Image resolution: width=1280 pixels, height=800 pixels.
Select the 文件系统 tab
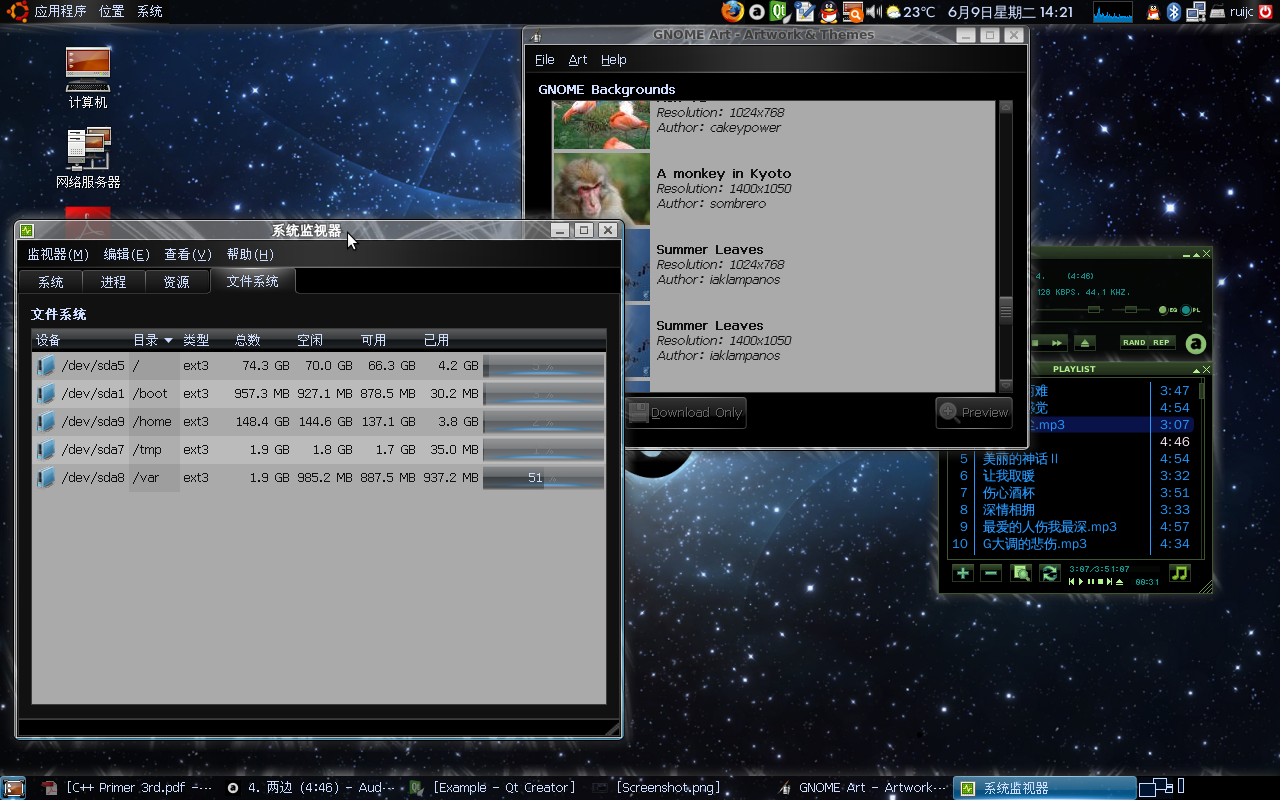[x=253, y=281]
